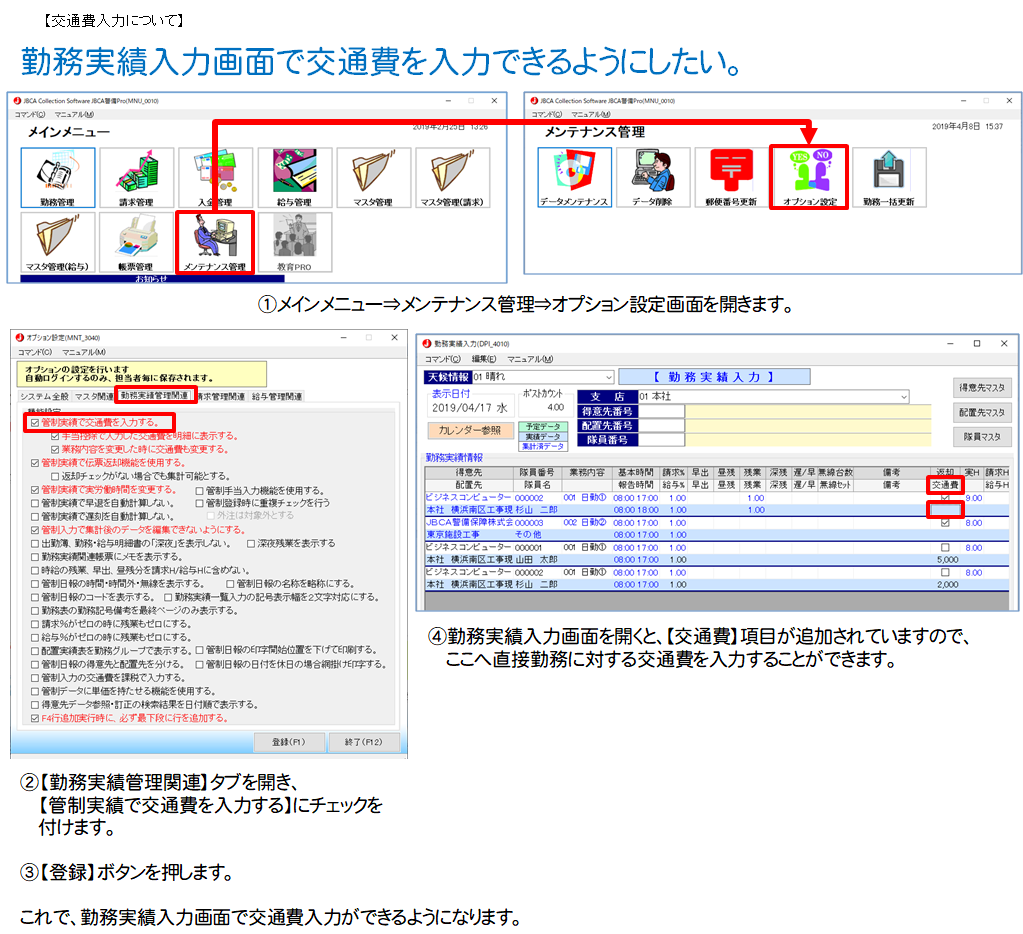Select the 給与管理関連 tab
The width and height of the screenshot is (1023, 934).
click(x=276, y=396)
